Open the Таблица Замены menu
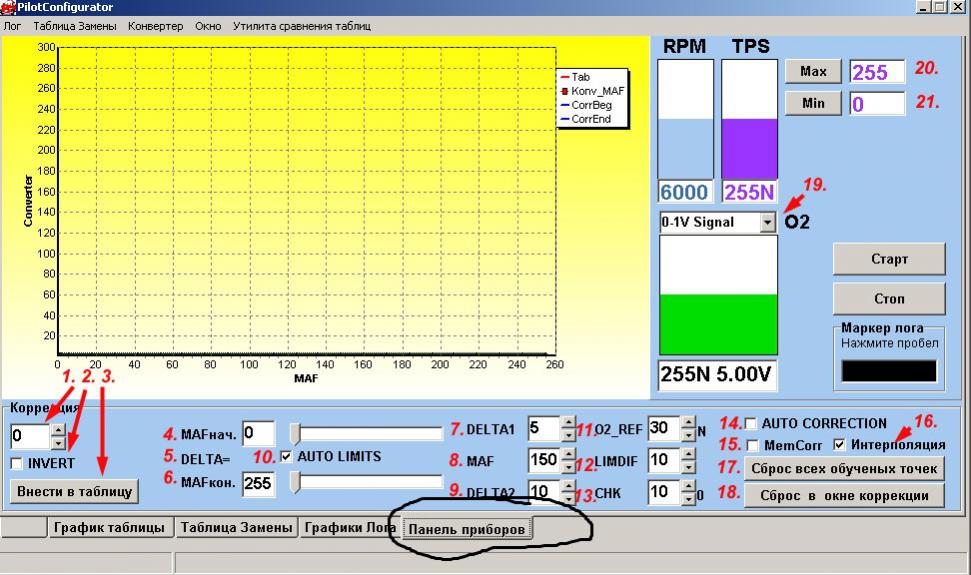 point(75,26)
